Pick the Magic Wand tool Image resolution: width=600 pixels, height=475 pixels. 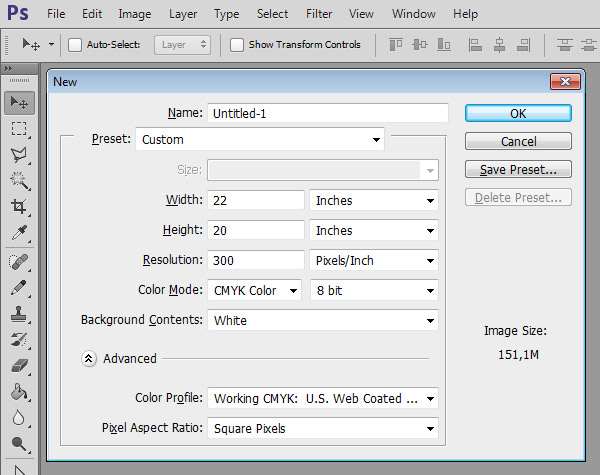[x=19, y=180]
